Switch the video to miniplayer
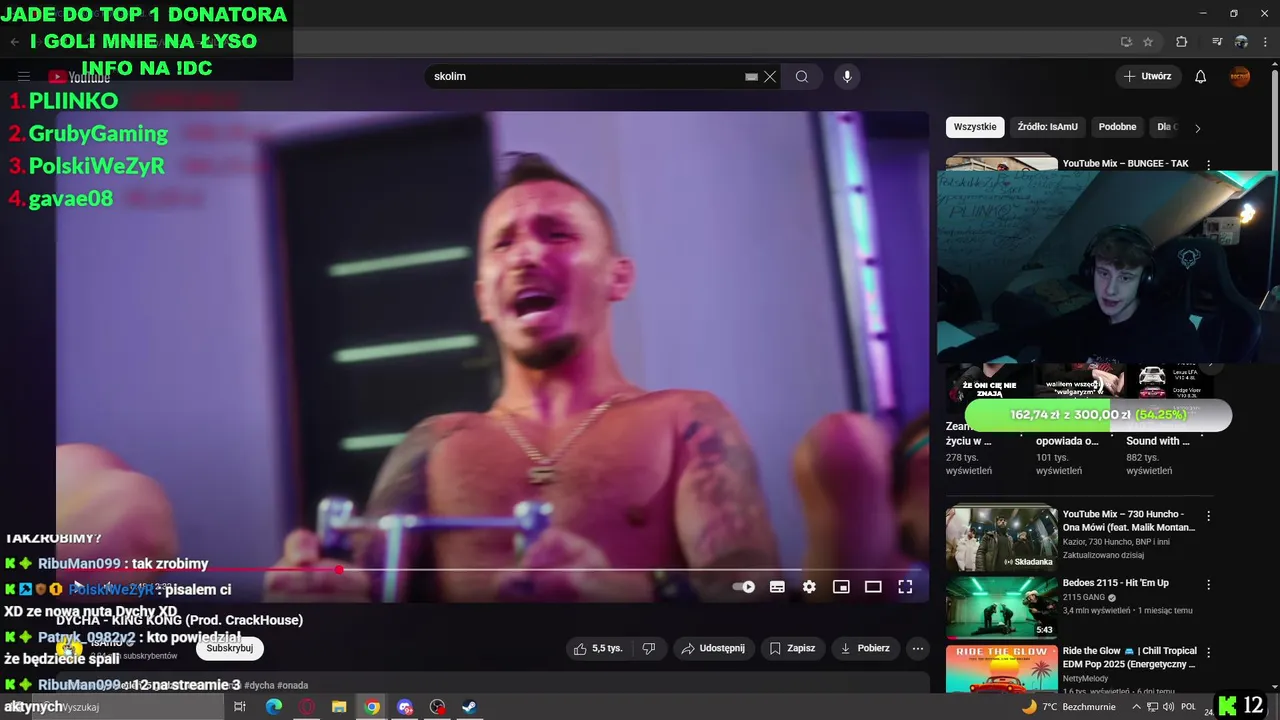The width and height of the screenshot is (1280, 720). tap(841, 587)
